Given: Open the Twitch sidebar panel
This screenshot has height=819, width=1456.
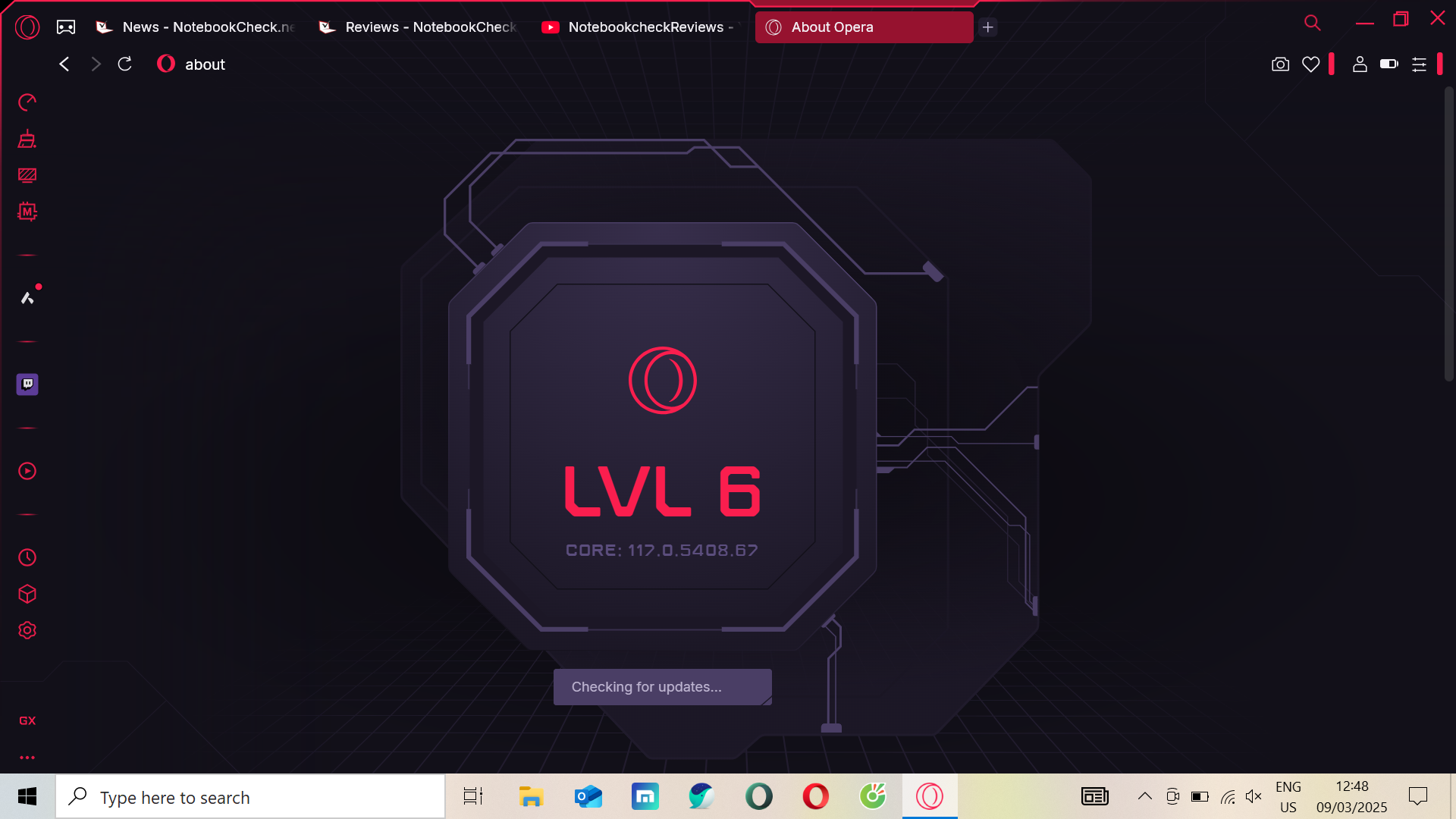Looking at the screenshot, I should 27,384.
